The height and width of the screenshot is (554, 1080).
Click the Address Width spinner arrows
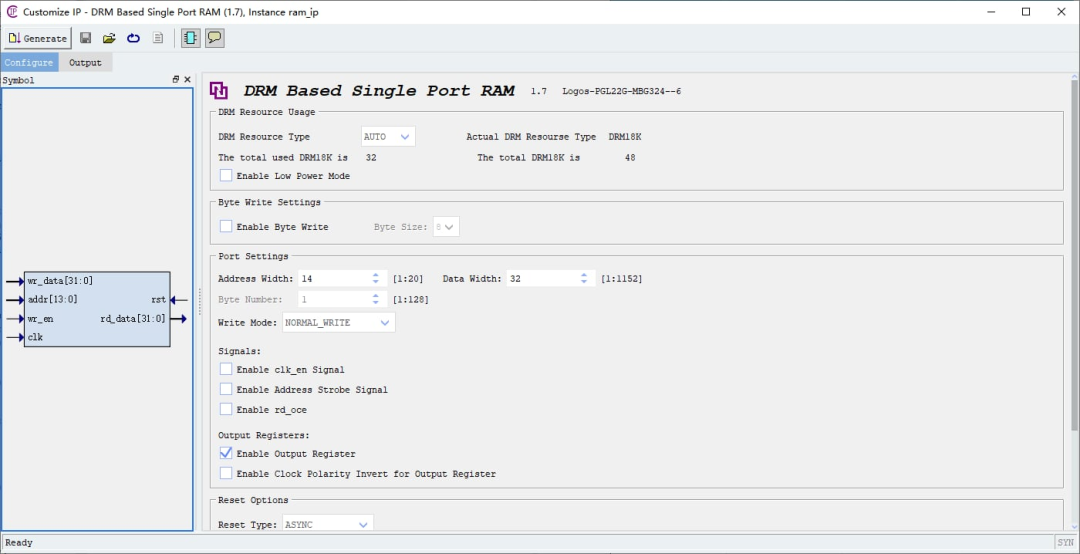pyautogui.click(x=376, y=279)
